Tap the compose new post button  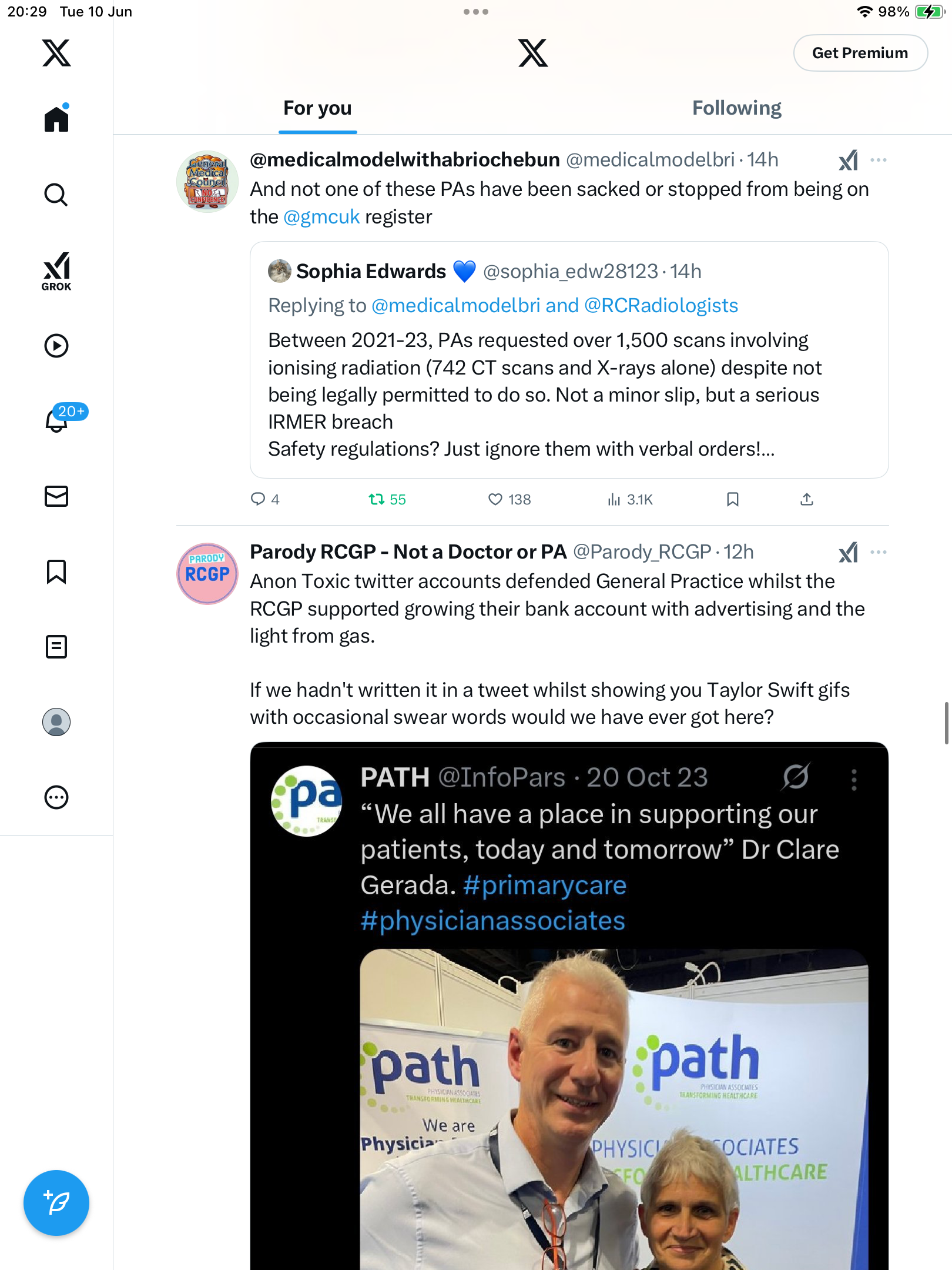[x=56, y=1203]
